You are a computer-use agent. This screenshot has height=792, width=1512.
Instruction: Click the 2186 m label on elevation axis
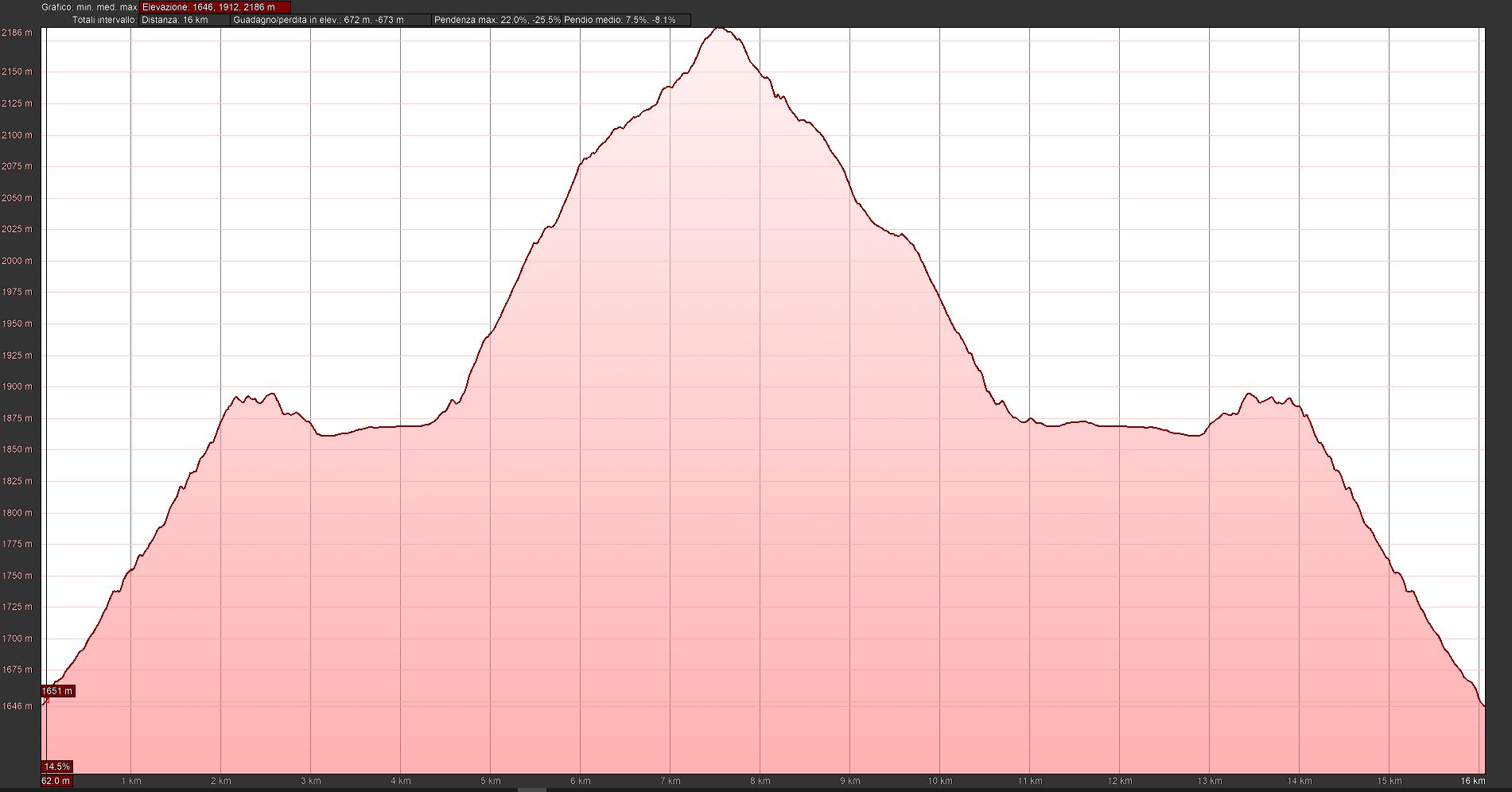[x=17, y=33]
